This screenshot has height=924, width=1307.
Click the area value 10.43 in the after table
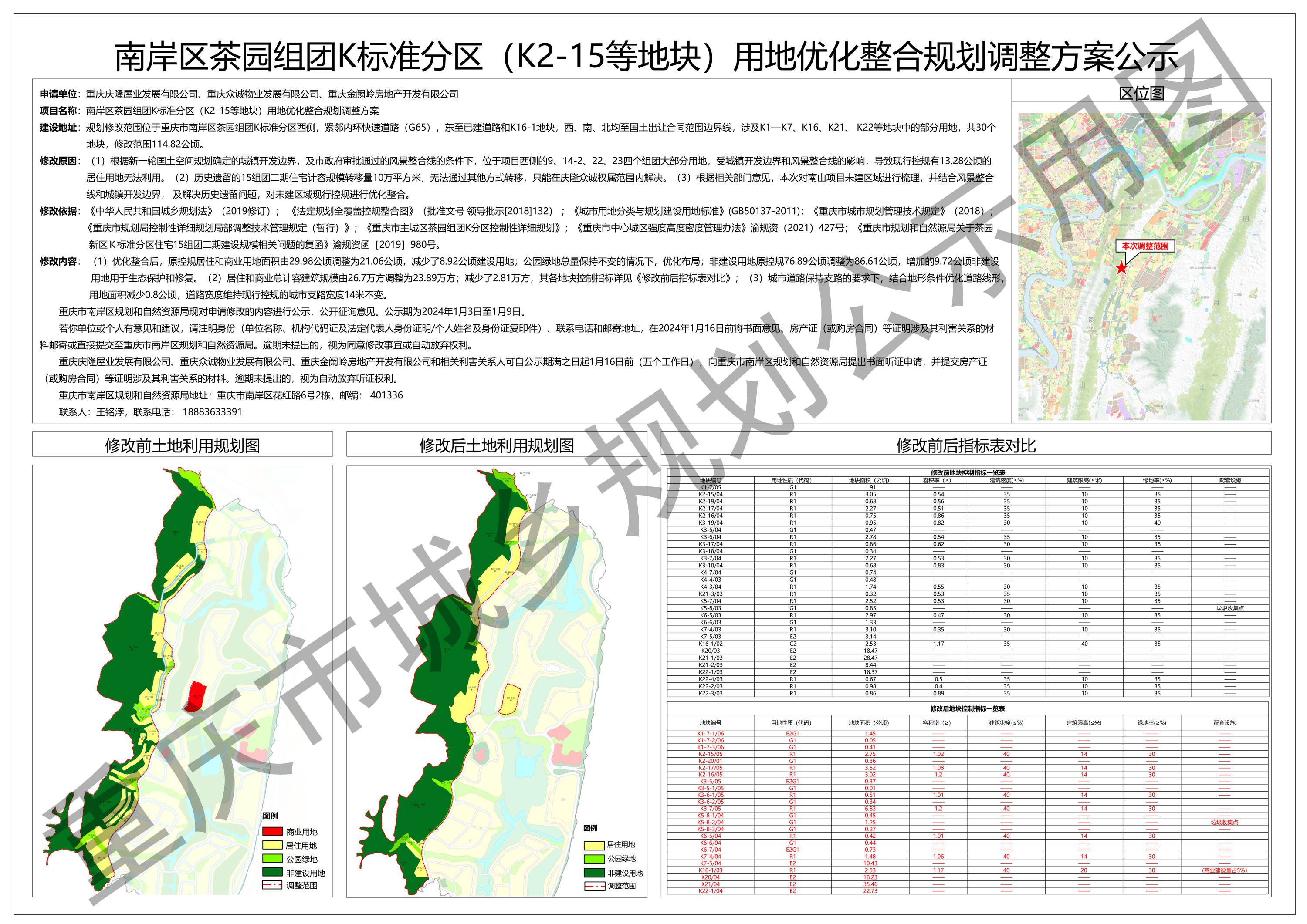pyautogui.click(x=870, y=863)
